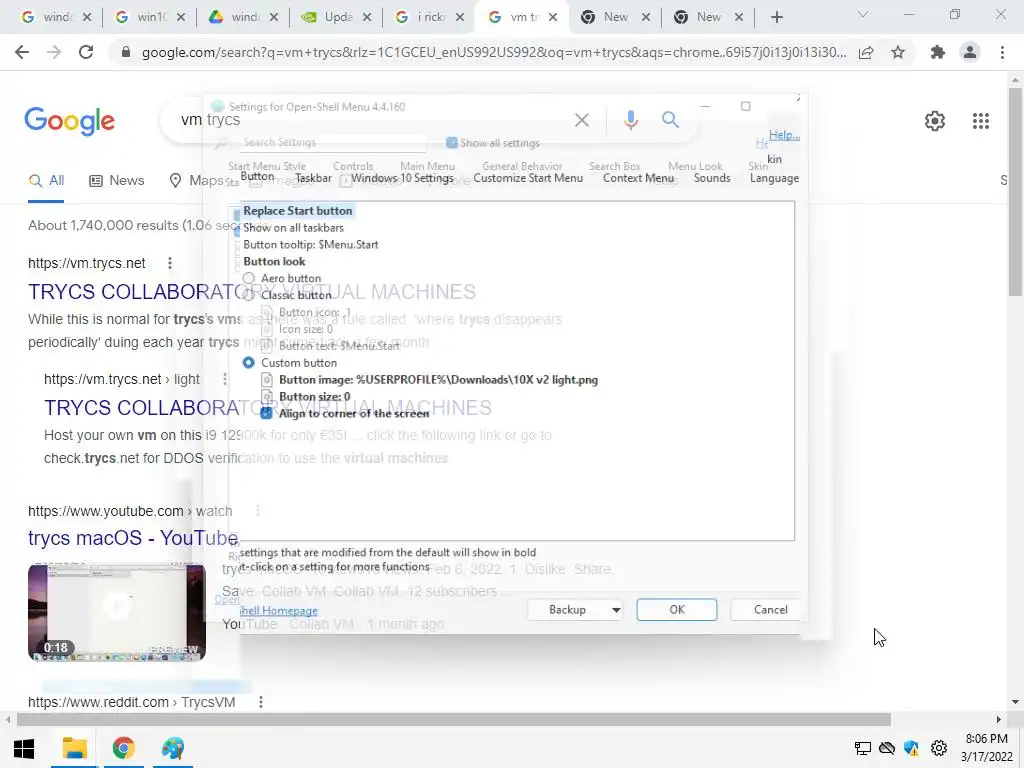Bookmark this page with the star icon
The image size is (1024, 768).
[x=898, y=52]
